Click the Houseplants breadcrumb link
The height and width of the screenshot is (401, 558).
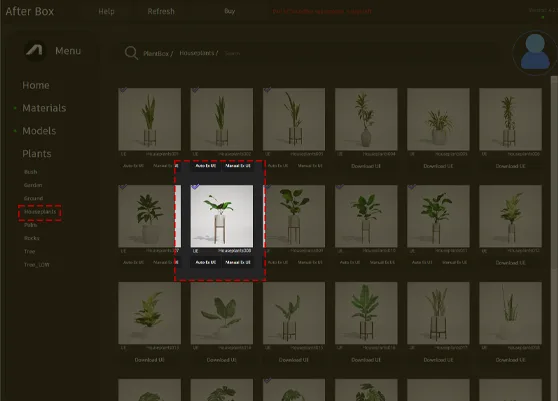[x=198, y=53]
